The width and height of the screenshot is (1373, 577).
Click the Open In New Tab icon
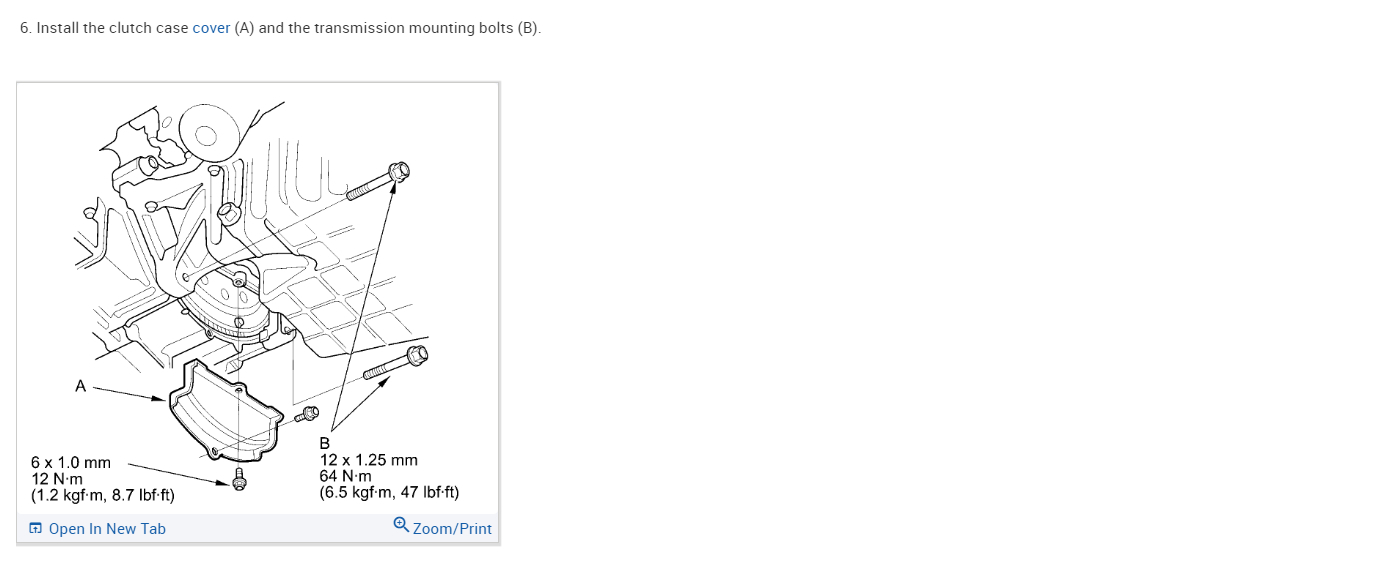[x=36, y=529]
